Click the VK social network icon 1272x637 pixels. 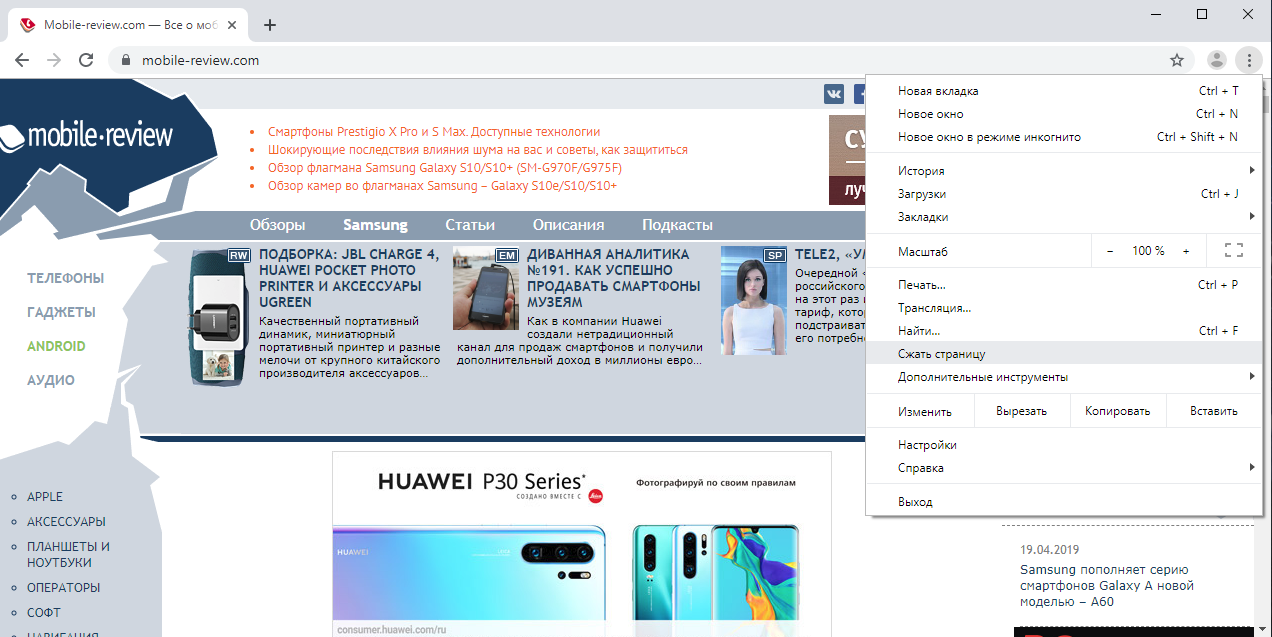pyautogui.click(x=834, y=93)
